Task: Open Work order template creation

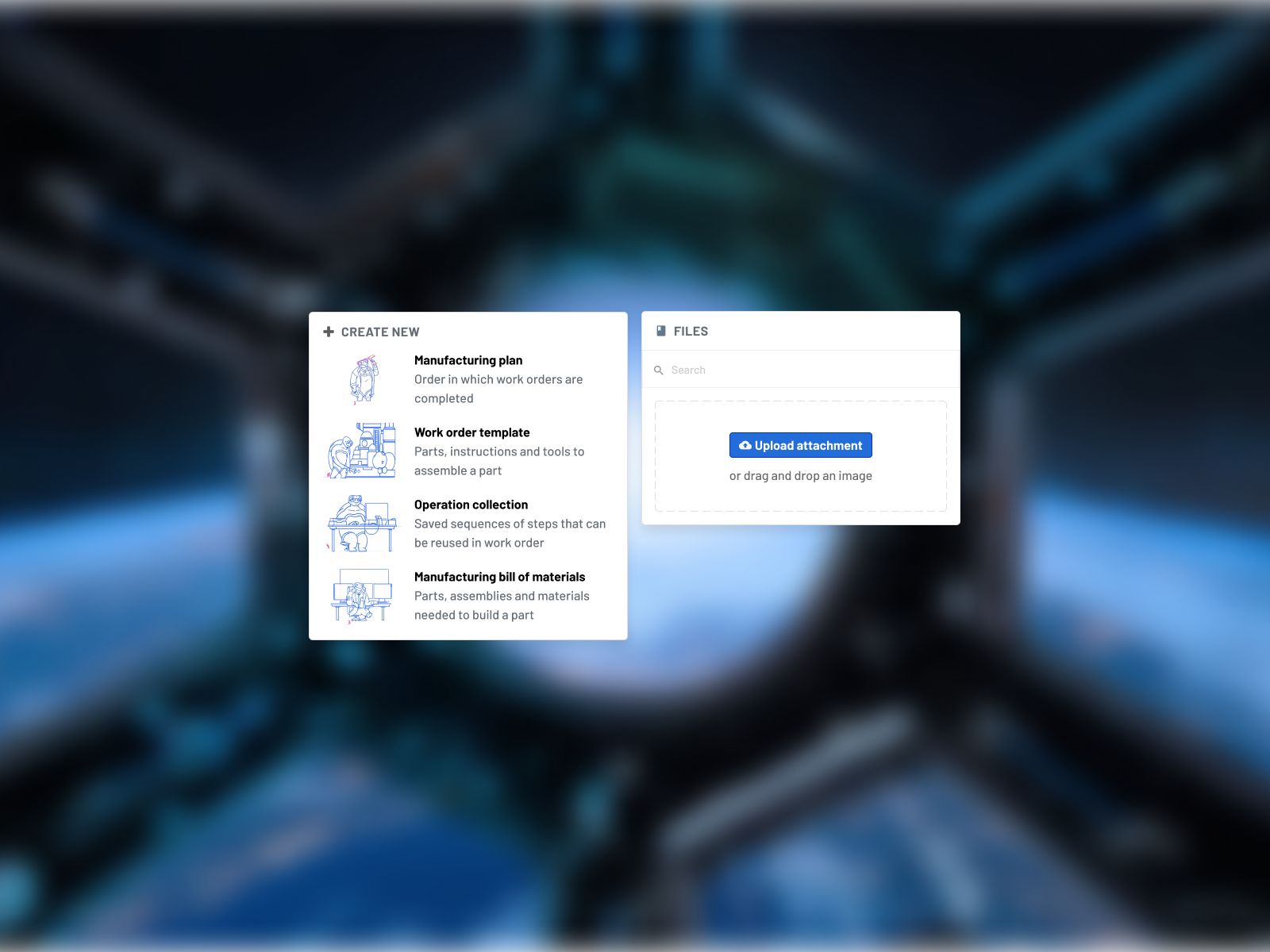Action: point(472,432)
